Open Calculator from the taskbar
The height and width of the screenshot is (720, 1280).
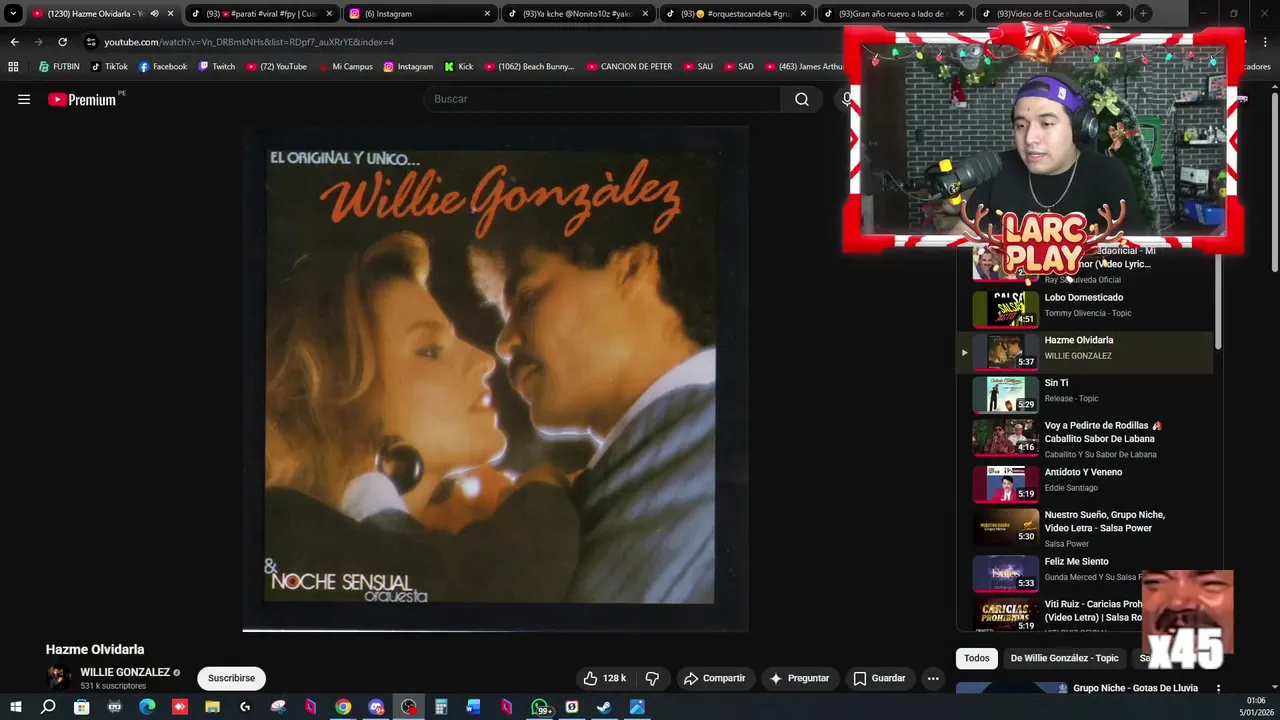[x=441, y=707]
